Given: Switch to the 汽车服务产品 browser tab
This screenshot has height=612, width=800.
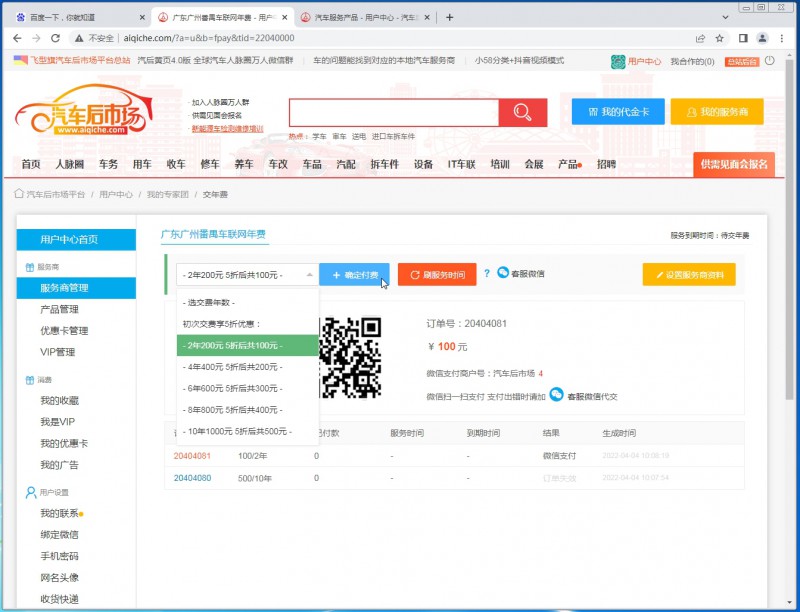Looking at the screenshot, I should click(x=364, y=17).
